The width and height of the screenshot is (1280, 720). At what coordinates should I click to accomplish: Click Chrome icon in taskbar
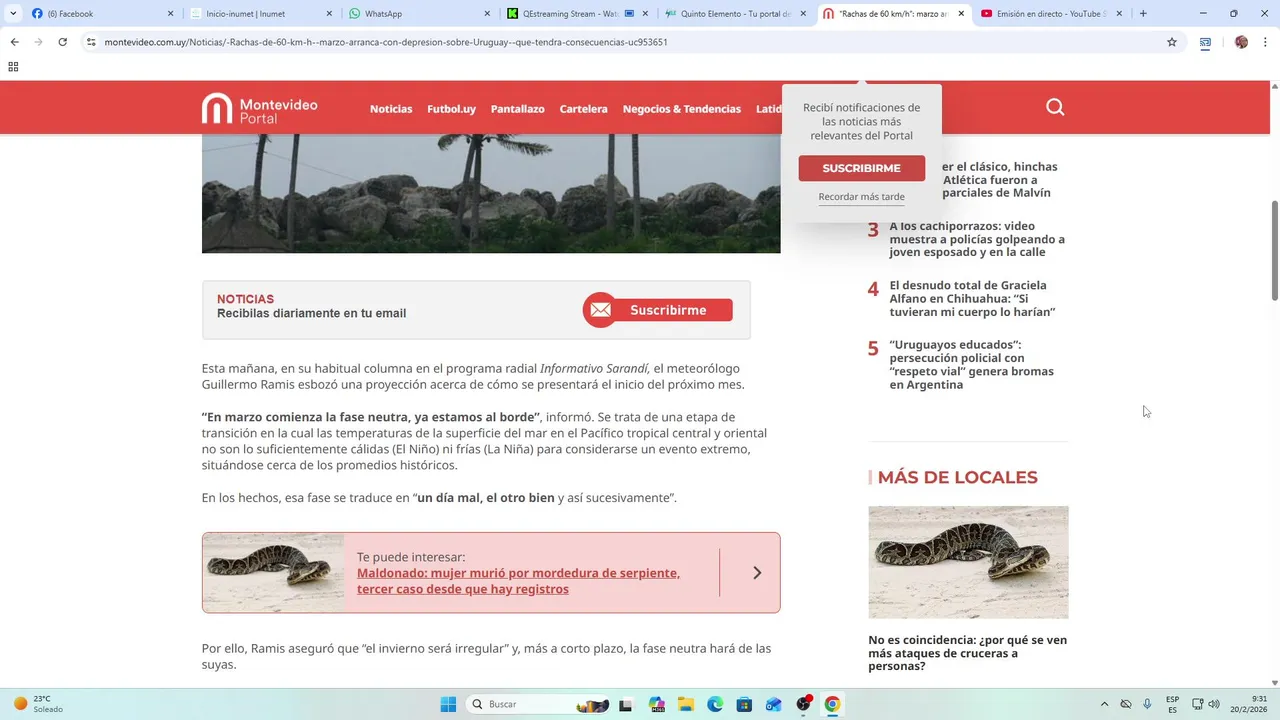tap(832, 704)
